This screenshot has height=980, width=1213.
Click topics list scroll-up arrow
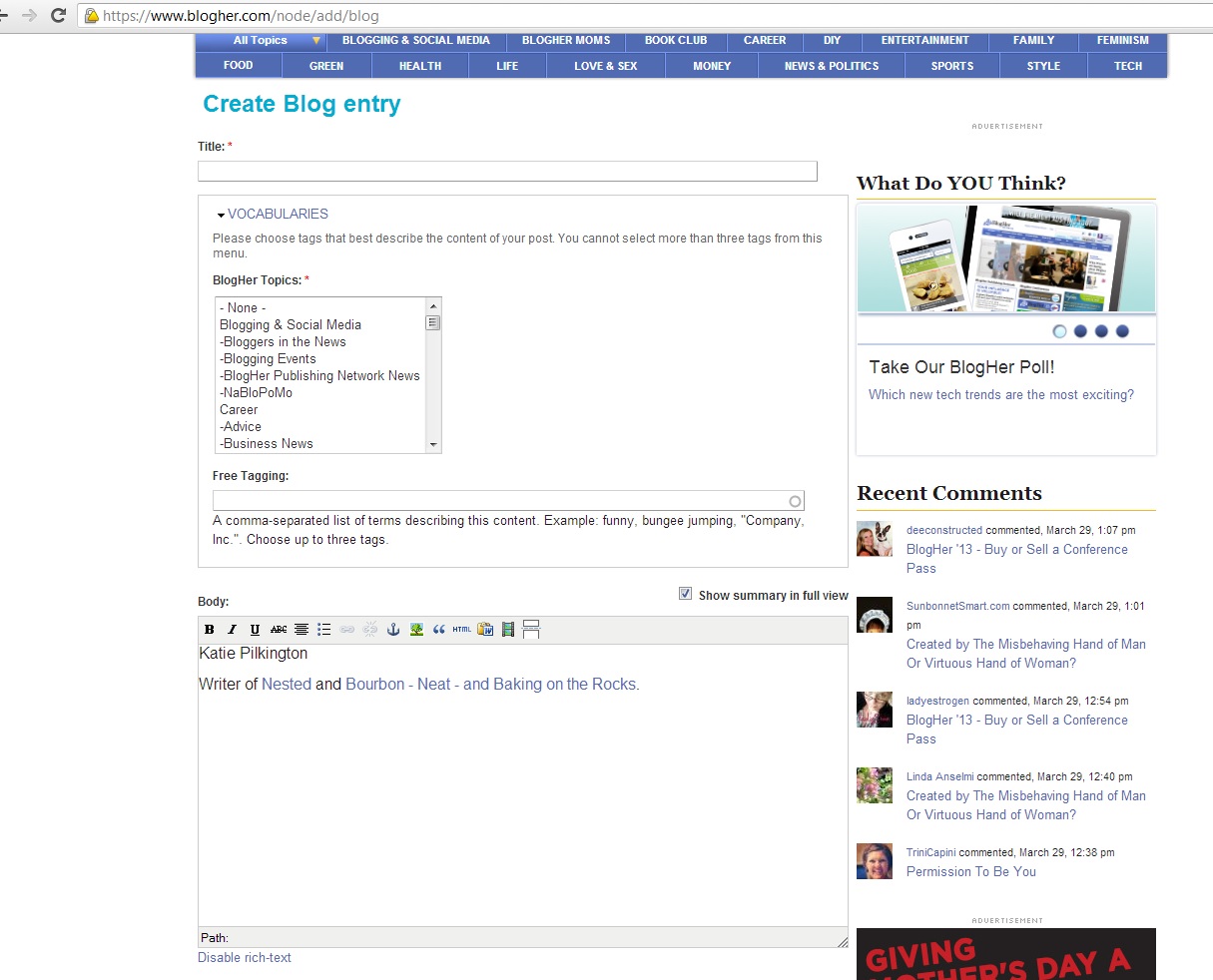coord(433,305)
